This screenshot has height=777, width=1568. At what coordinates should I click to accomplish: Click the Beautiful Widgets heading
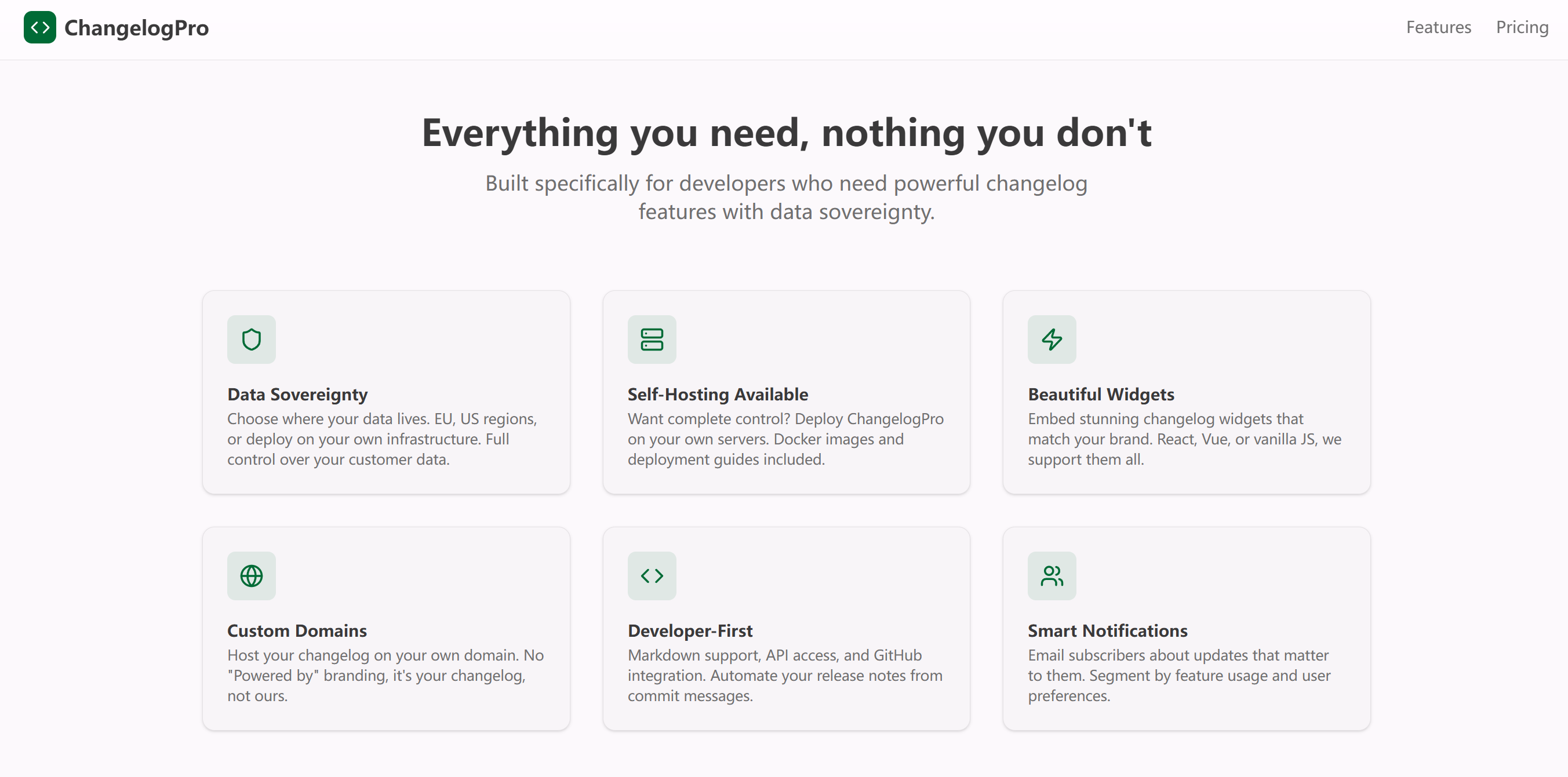point(1101,394)
